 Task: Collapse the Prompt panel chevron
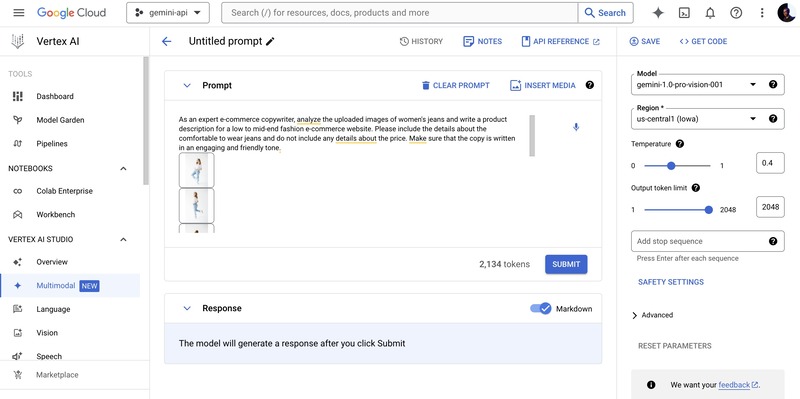(187, 85)
